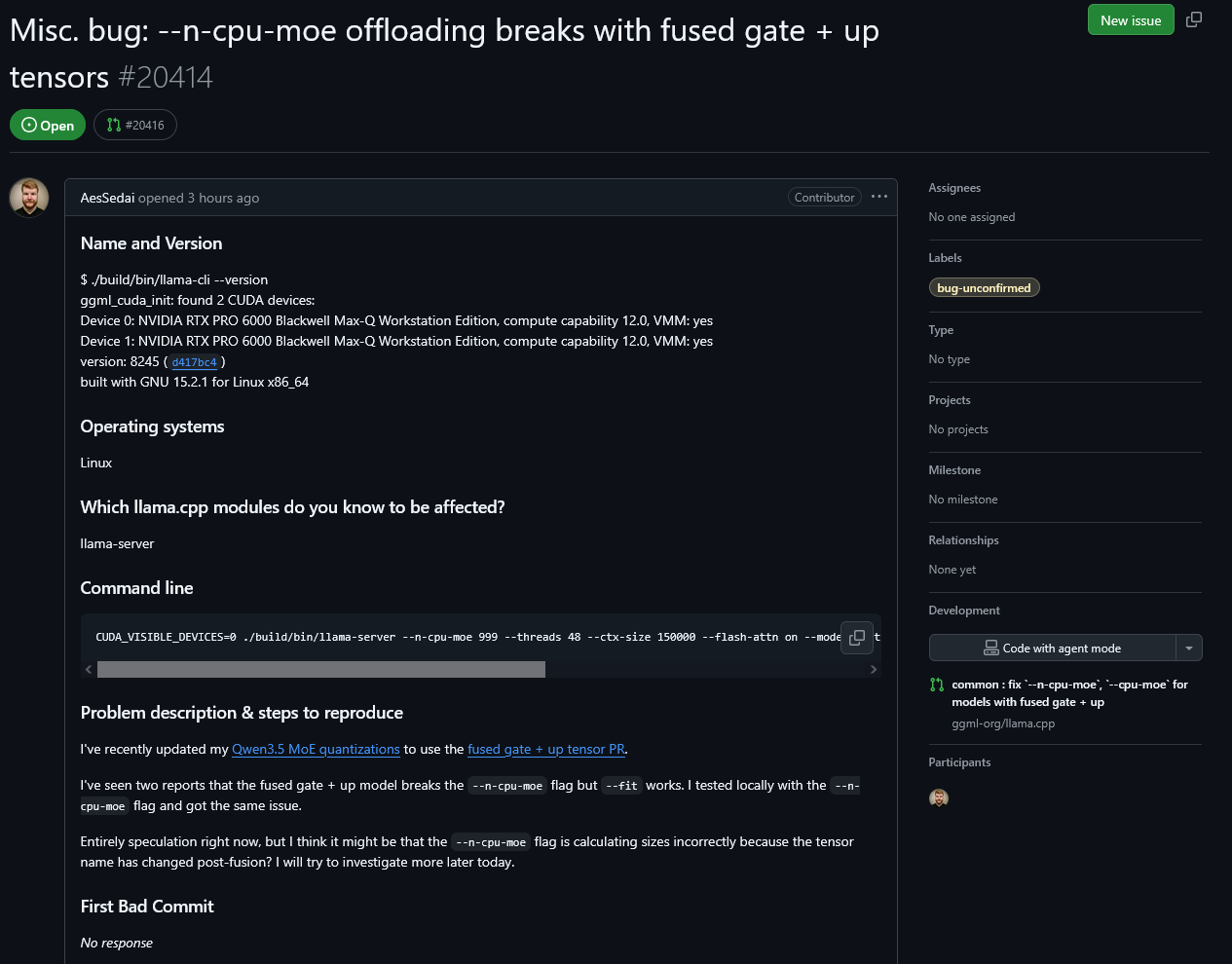Click the left arrow of code scrollbar
Viewport: 1232px width, 964px height.
click(89, 670)
